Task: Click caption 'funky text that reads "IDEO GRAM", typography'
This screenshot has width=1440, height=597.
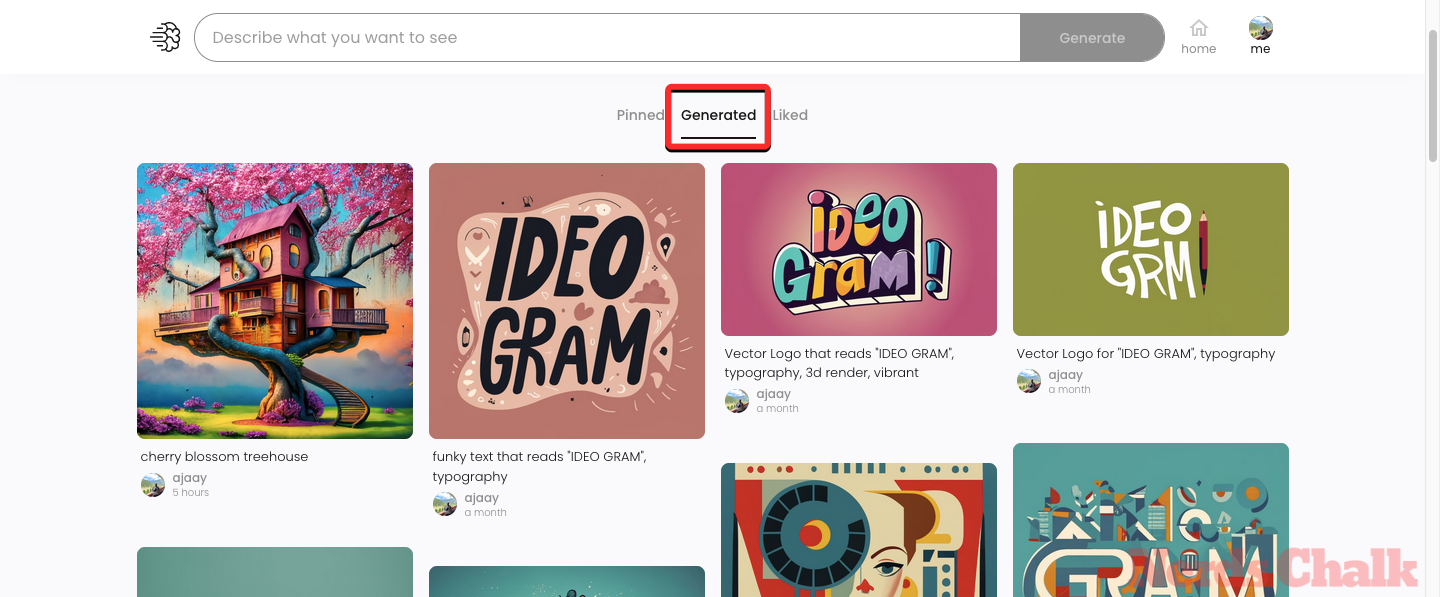Action: [540, 467]
